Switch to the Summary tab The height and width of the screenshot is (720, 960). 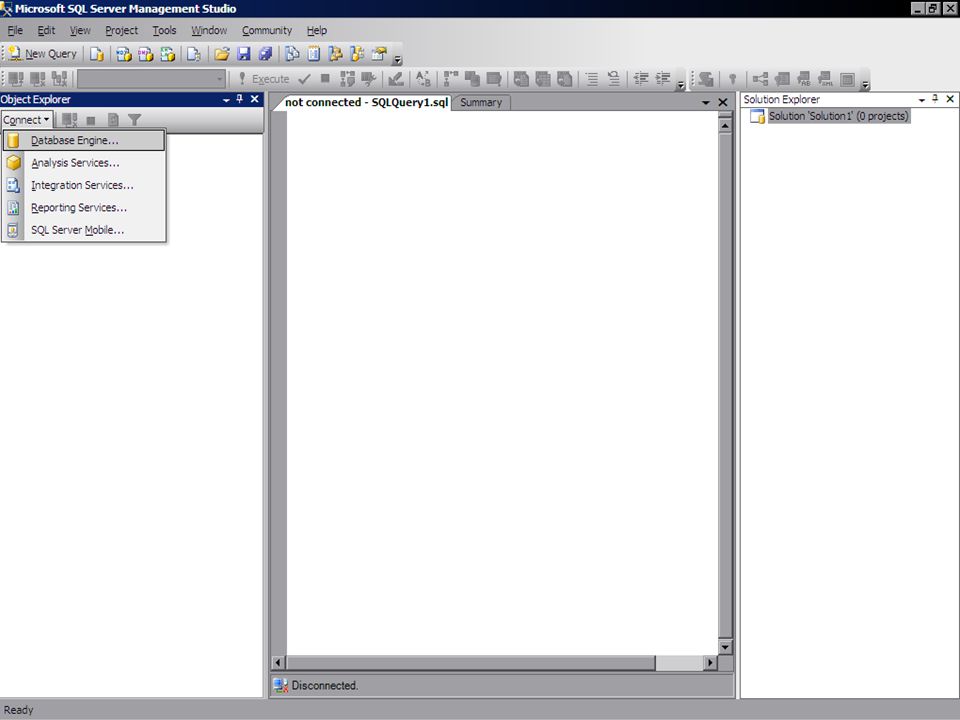481,103
